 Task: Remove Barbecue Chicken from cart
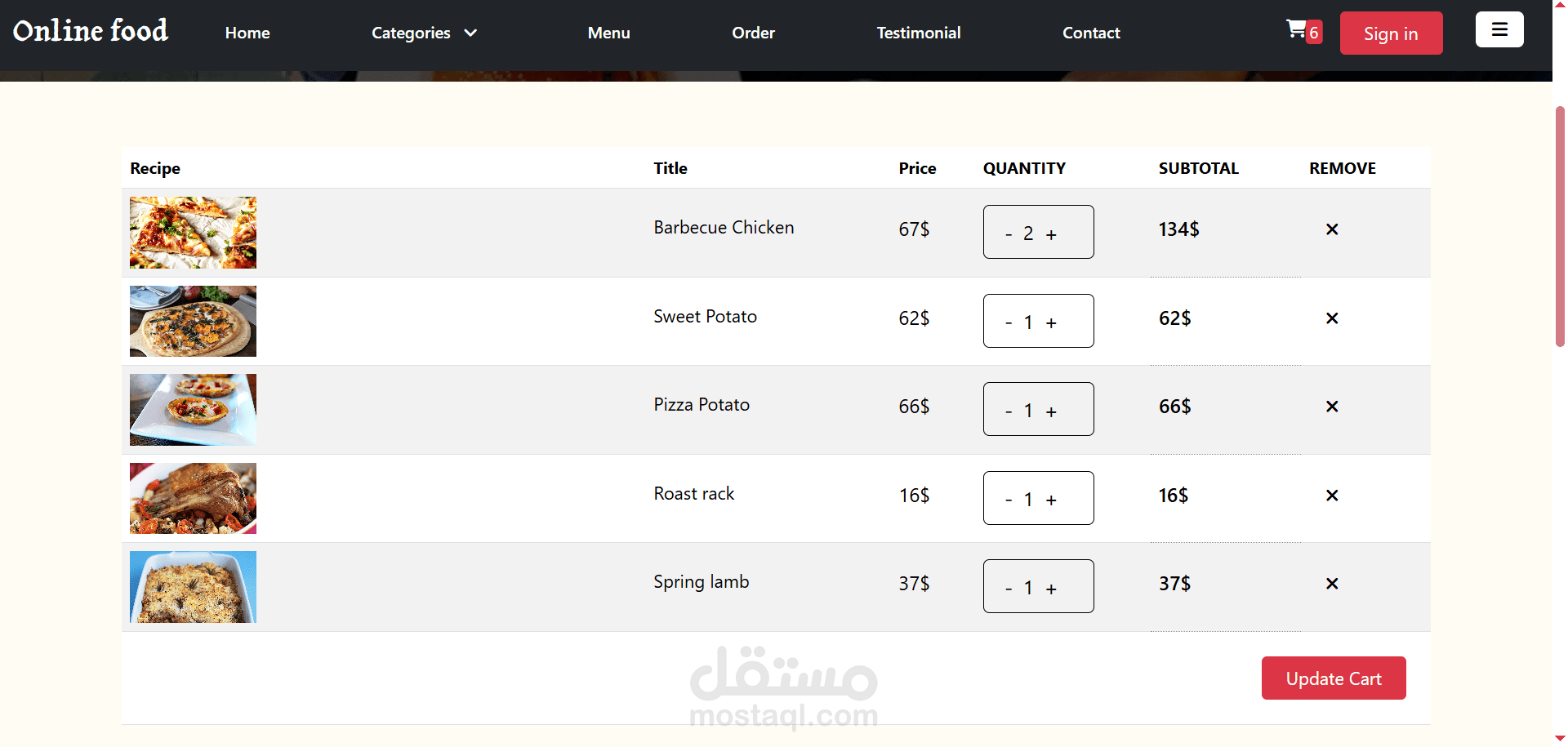pos(1331,229)
